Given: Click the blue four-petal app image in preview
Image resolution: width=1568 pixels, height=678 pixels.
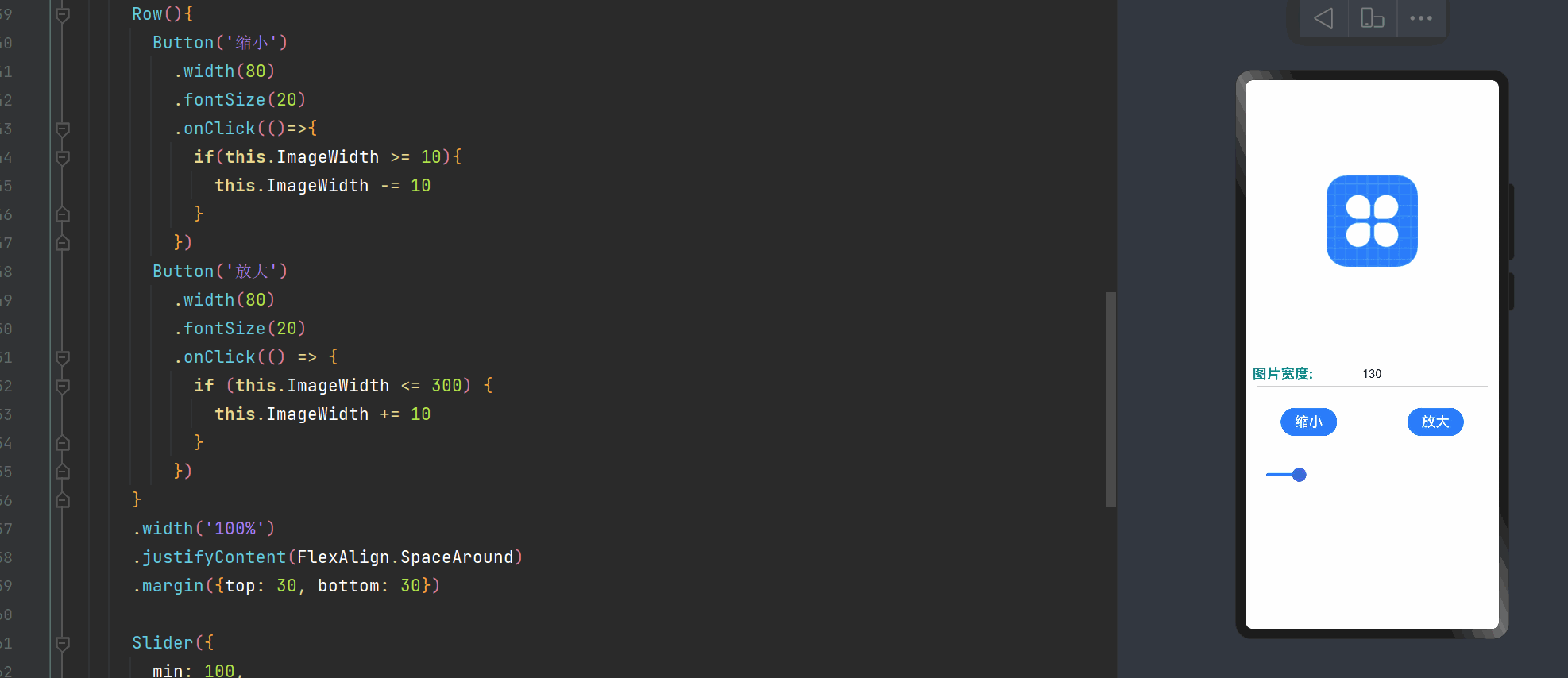Looking at the screenshot, I should tap(1372, 221).
